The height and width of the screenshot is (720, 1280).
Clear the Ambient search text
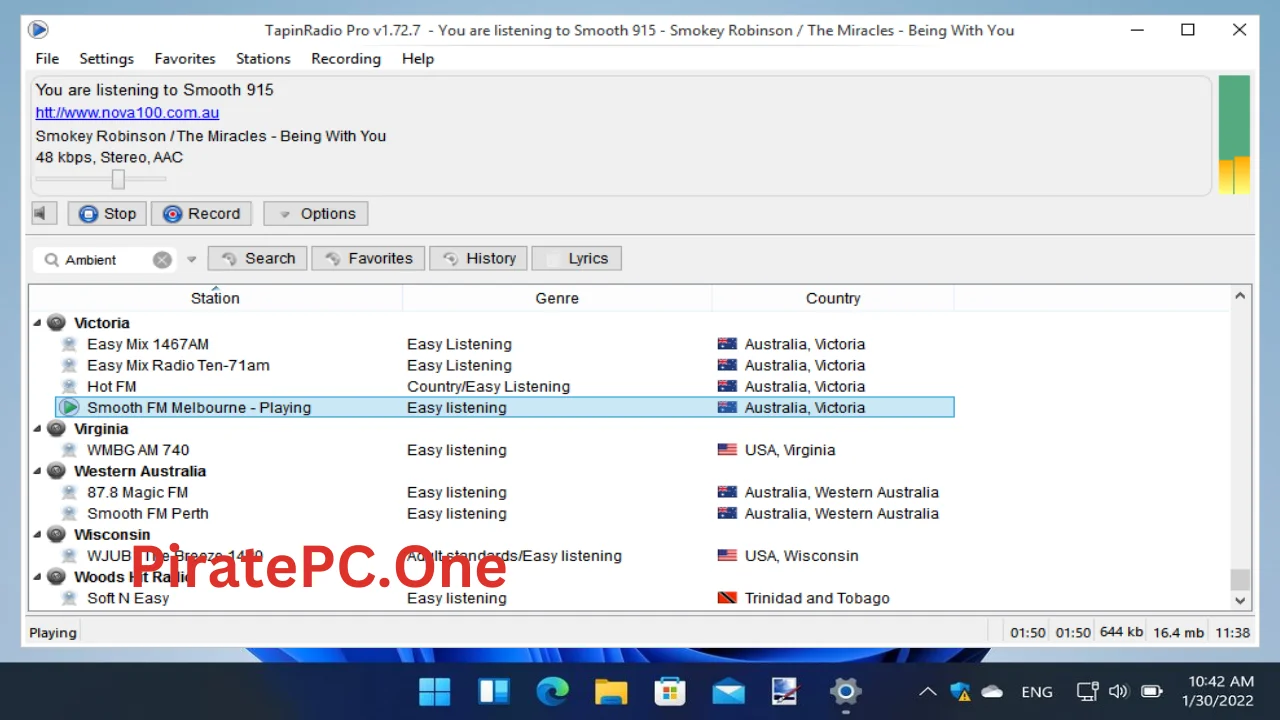click(x=162, y=260)
